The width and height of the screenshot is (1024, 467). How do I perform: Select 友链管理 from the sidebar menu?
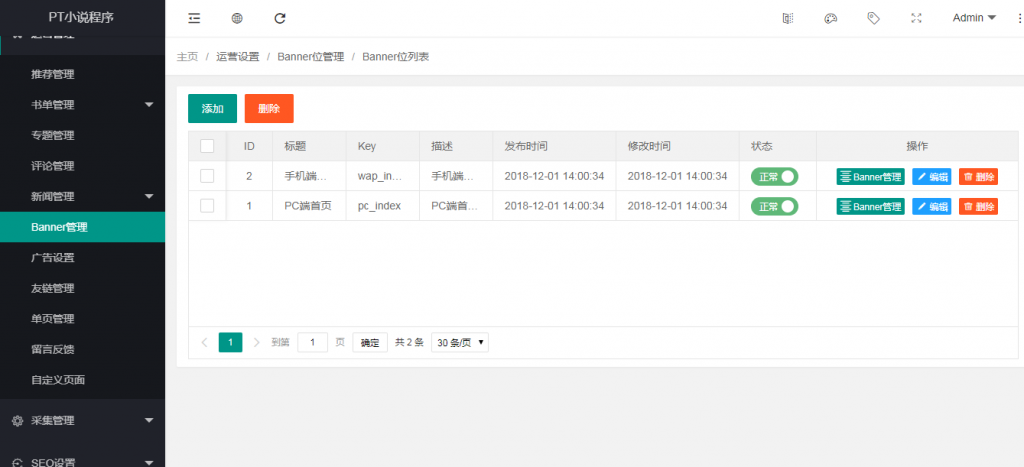tap(52, 289)
